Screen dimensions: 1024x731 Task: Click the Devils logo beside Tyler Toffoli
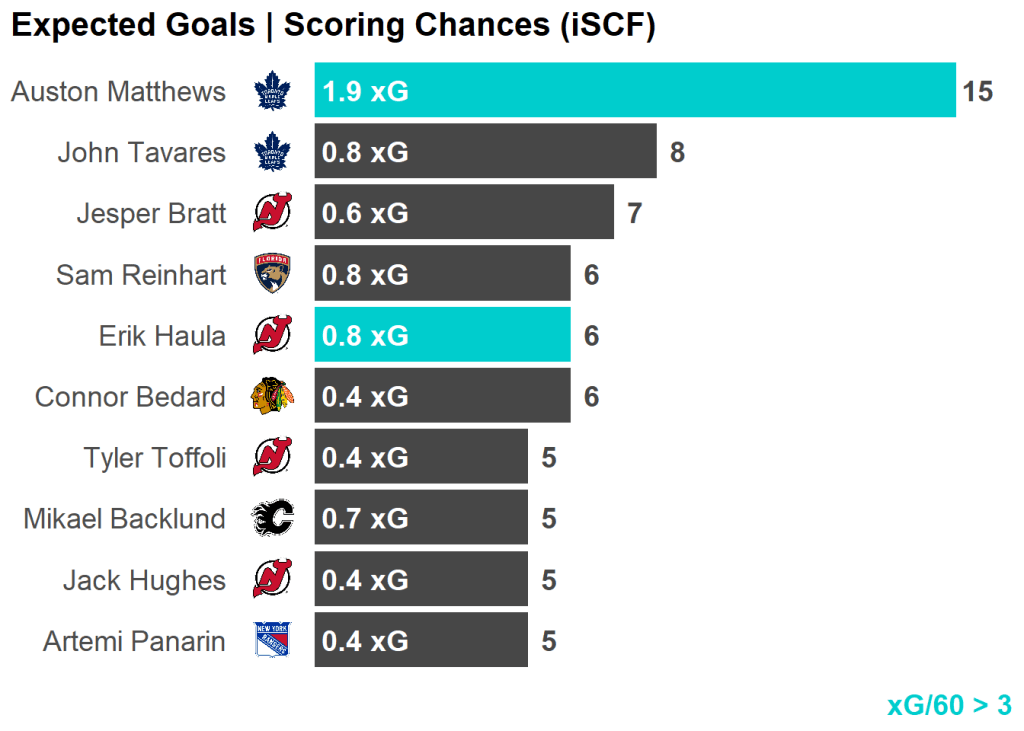coord(271,457)
